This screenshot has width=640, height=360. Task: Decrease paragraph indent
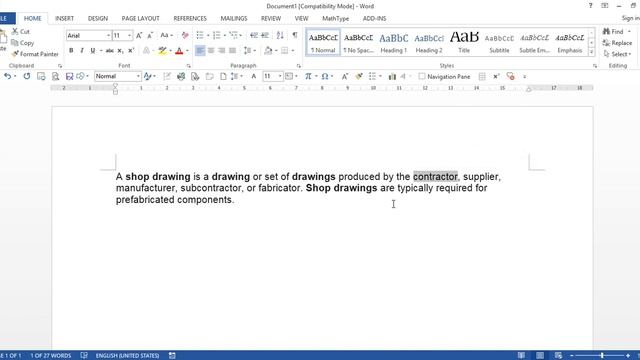(x=253, y=36)
